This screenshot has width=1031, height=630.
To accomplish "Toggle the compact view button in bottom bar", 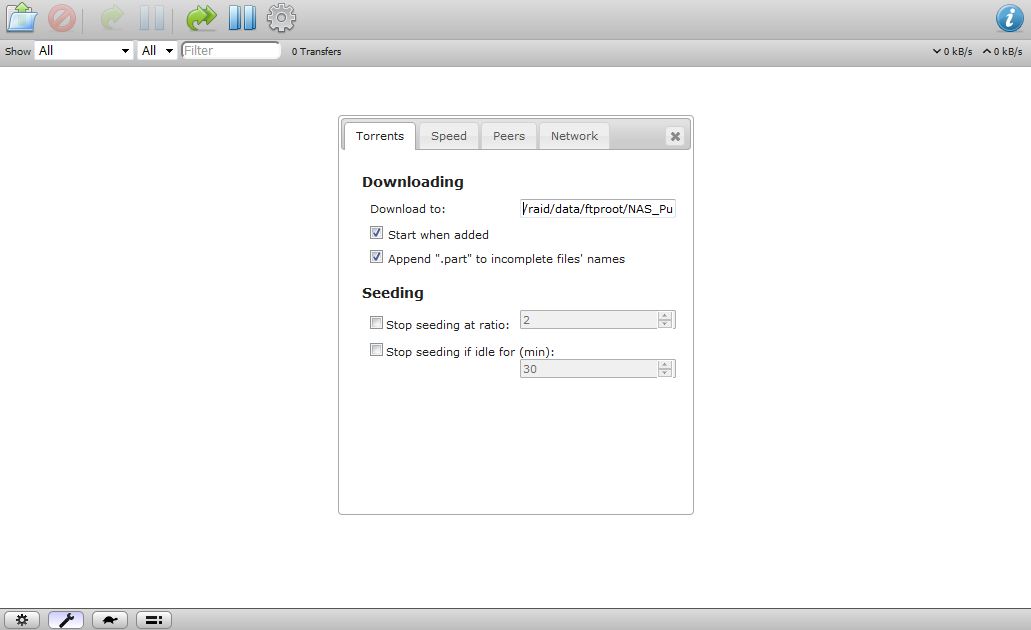I will point(154,619).
